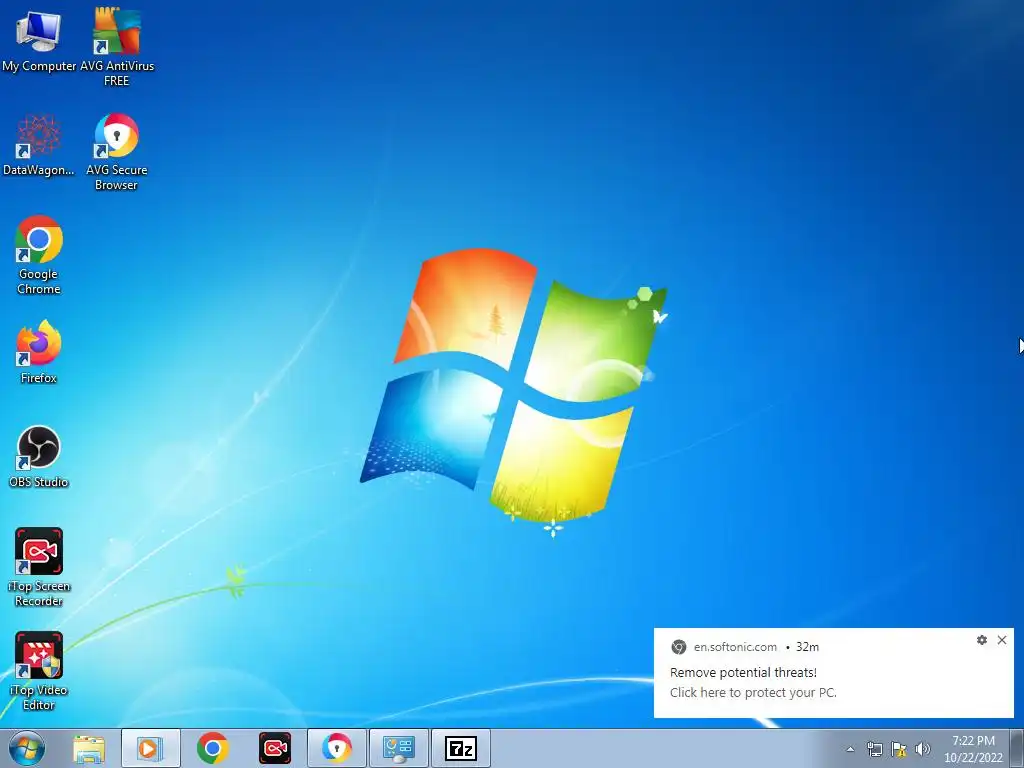Open the network tray icon

874,749
